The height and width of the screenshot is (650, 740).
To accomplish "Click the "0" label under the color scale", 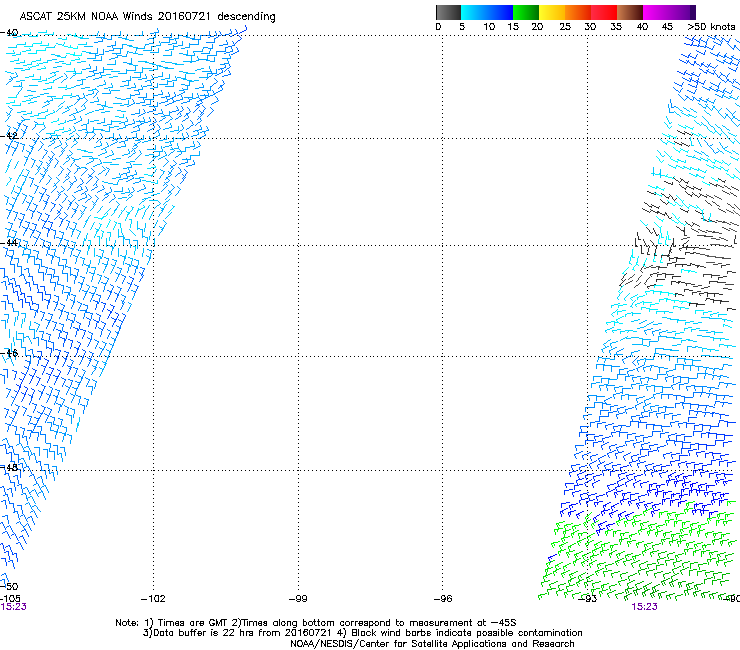I will click(x=438, y=27).
